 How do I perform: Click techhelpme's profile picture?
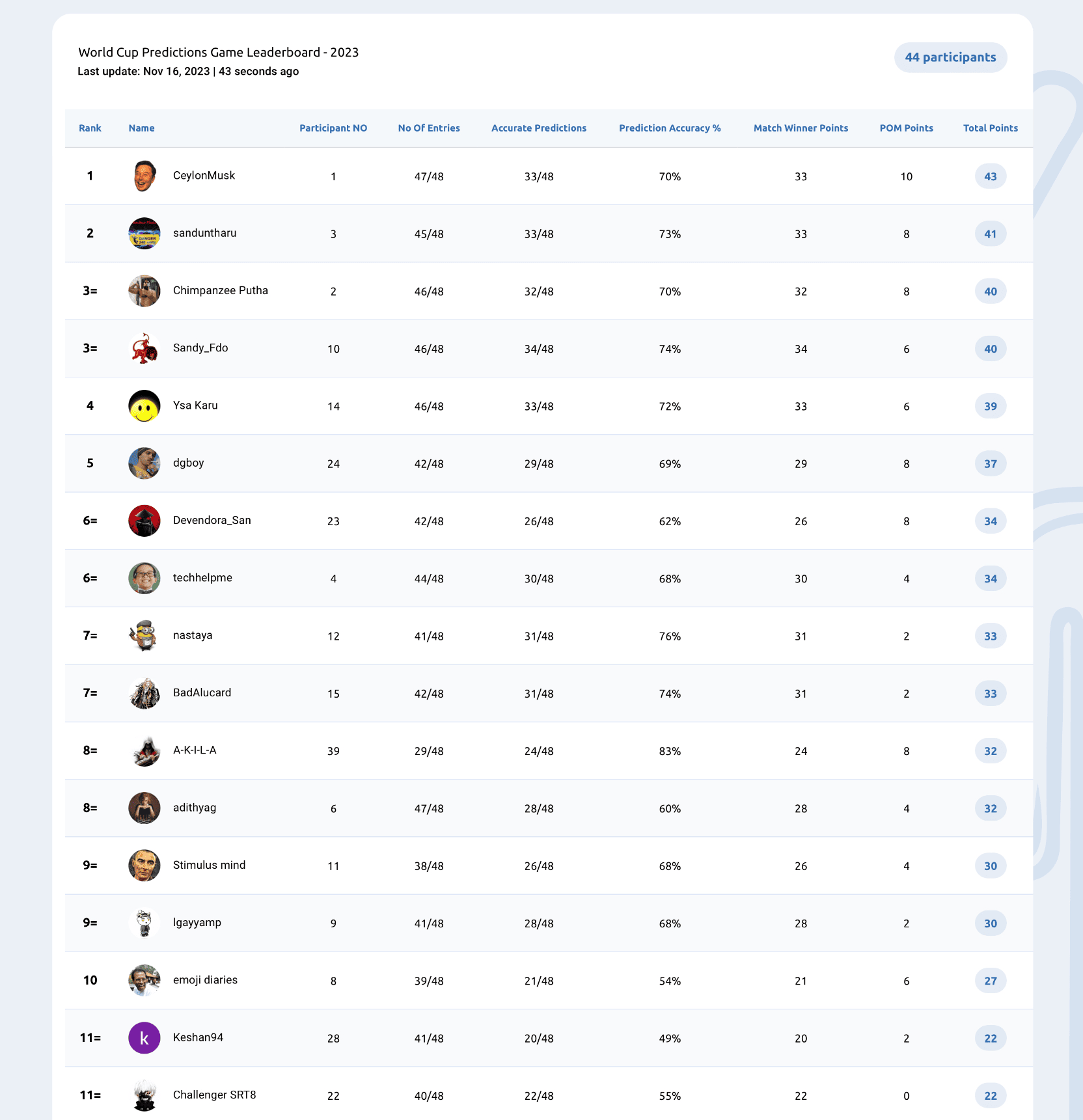[144, 579]
